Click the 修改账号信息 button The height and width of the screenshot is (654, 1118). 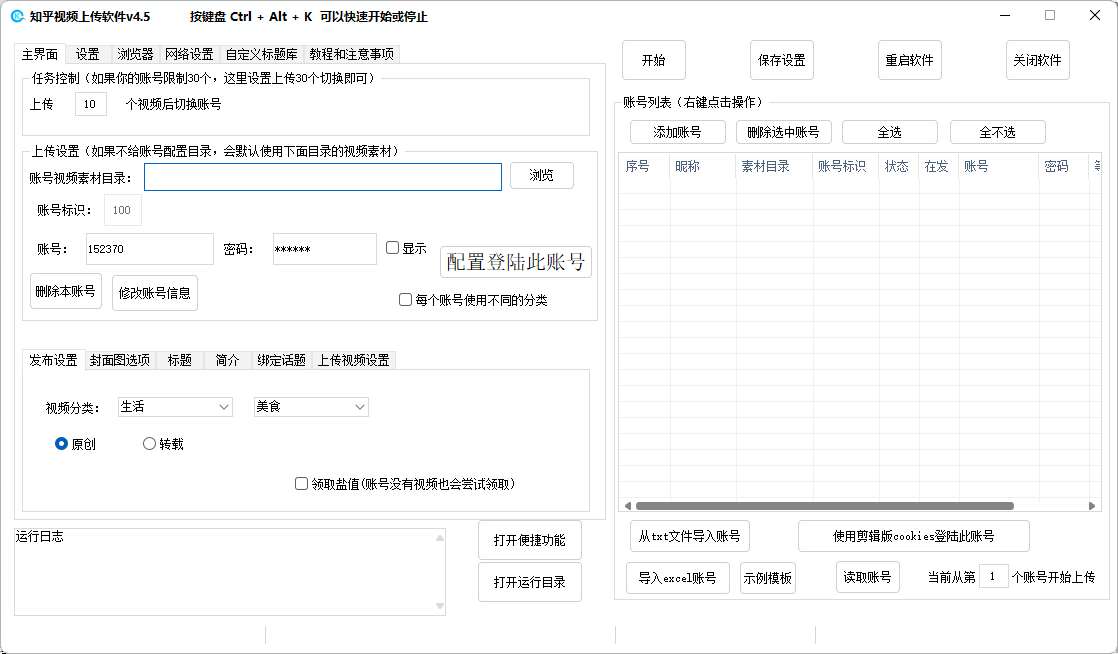point(155,293)
